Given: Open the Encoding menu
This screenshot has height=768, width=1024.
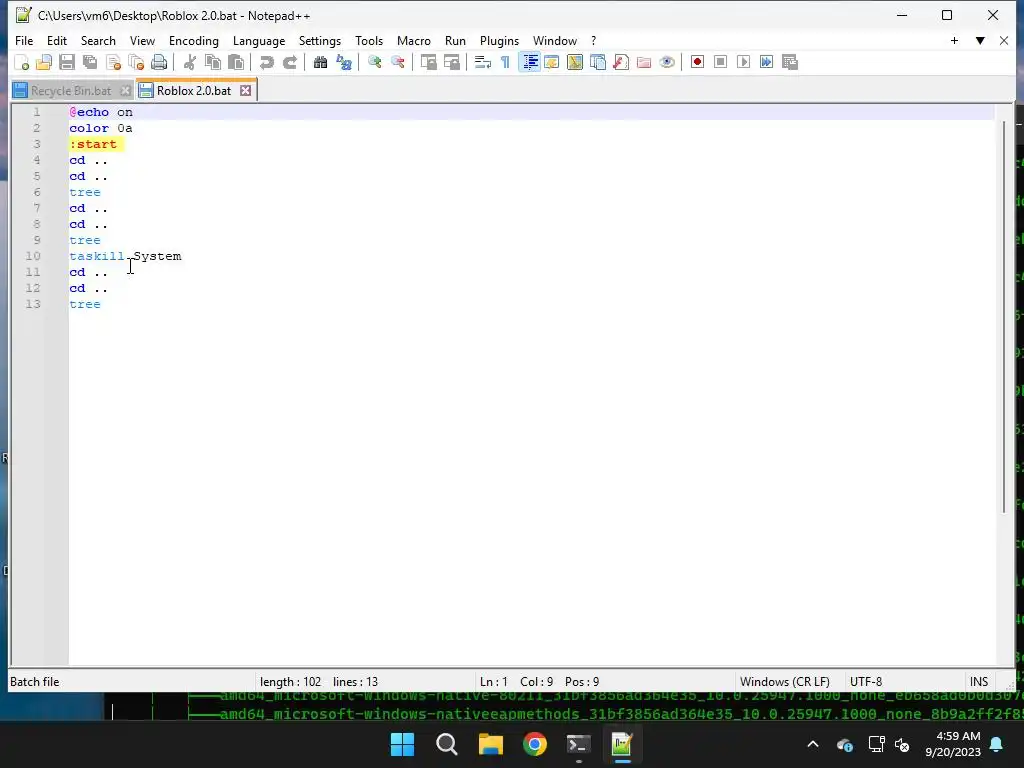Looking at the screenshot, I should [x=194, y=40].
